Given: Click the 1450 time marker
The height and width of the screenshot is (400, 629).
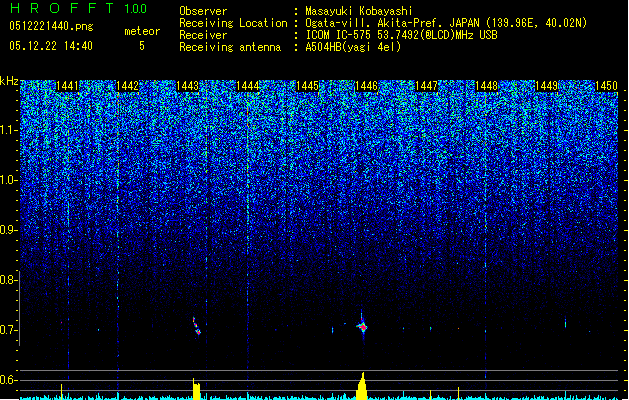Looking at the screenshot, I should point(606,86).
